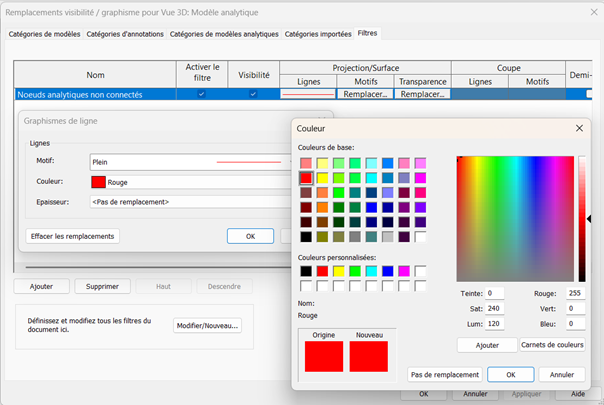Pick the pink swatch in first basic row
Image resolution: width=604 pixels, height=405 pixels.
404,163
